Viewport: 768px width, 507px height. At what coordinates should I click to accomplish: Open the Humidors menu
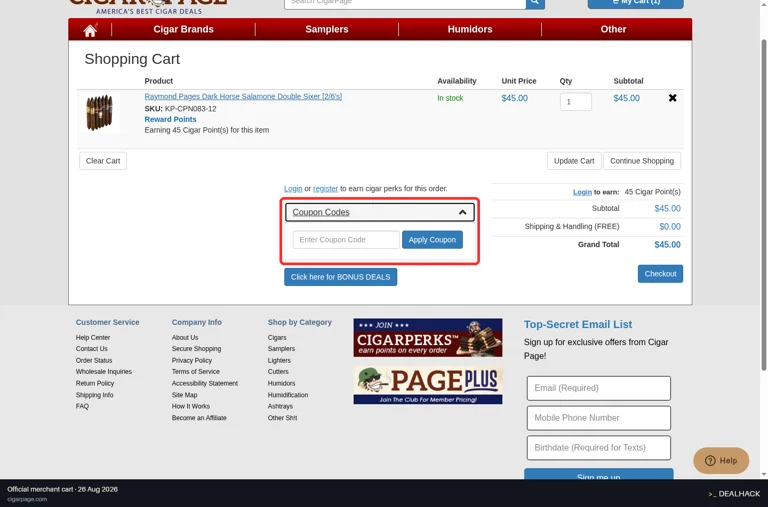pos(470,29)
